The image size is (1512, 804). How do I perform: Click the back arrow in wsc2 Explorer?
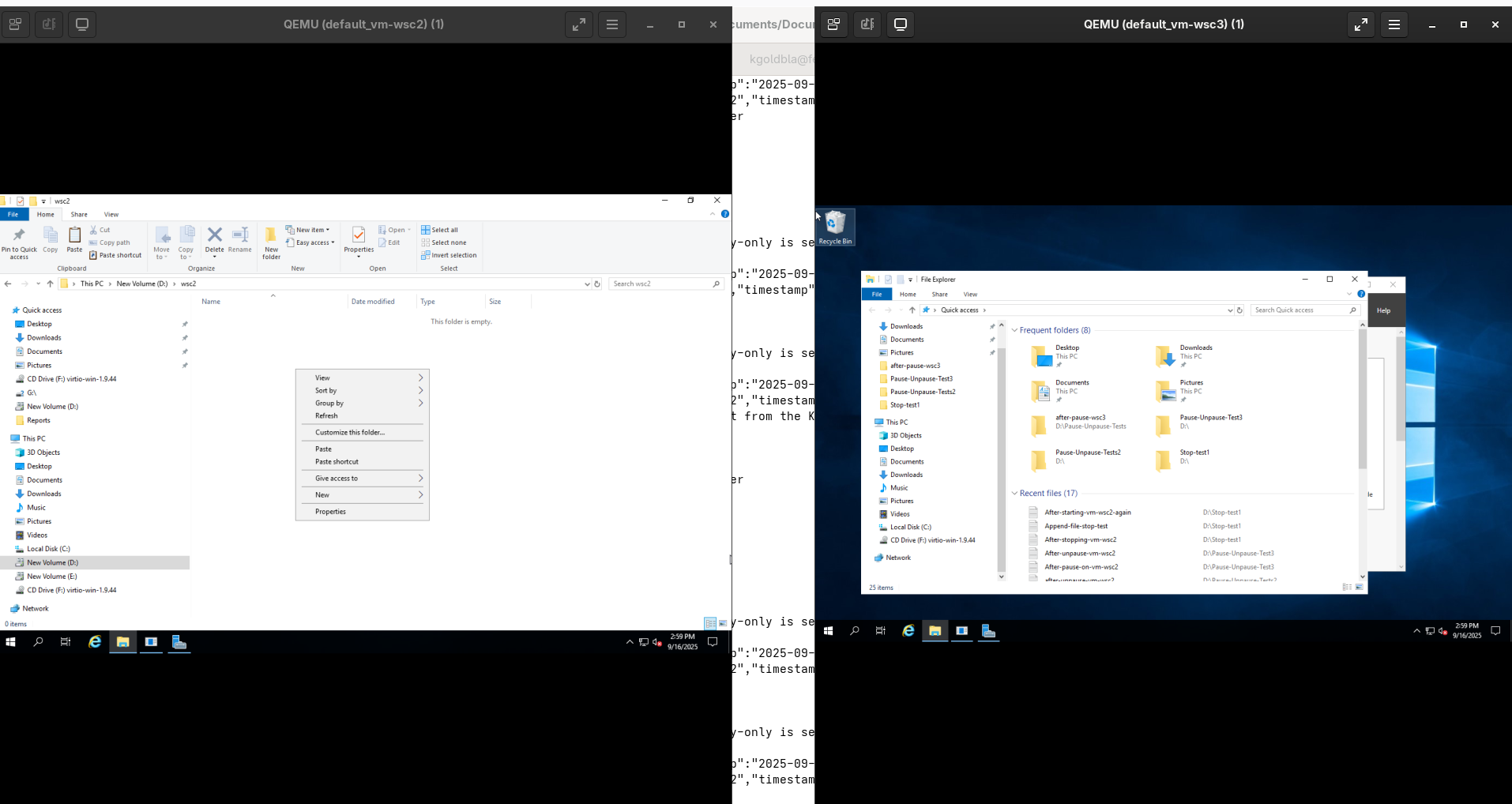8,284
